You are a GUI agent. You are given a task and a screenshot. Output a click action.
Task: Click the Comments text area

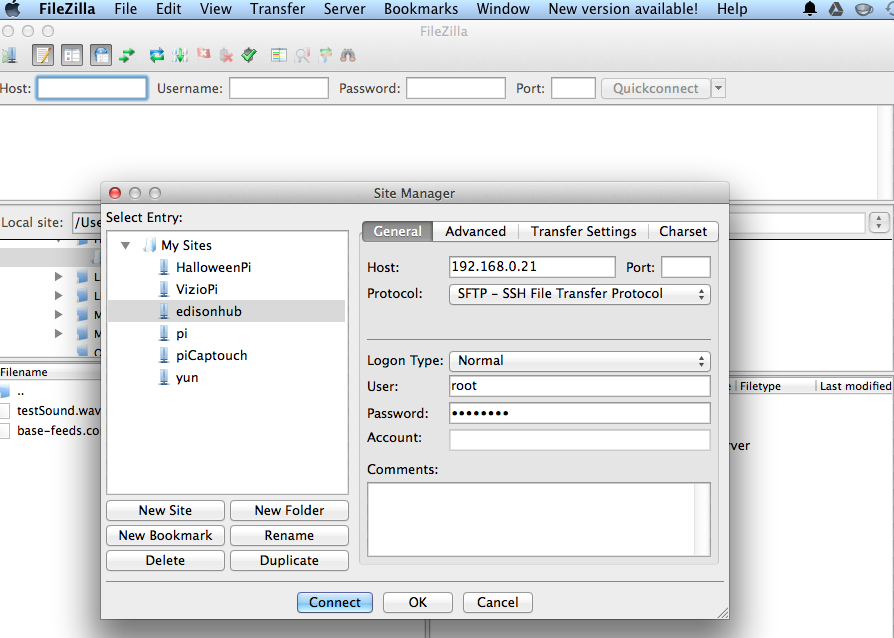pos(539,519)
